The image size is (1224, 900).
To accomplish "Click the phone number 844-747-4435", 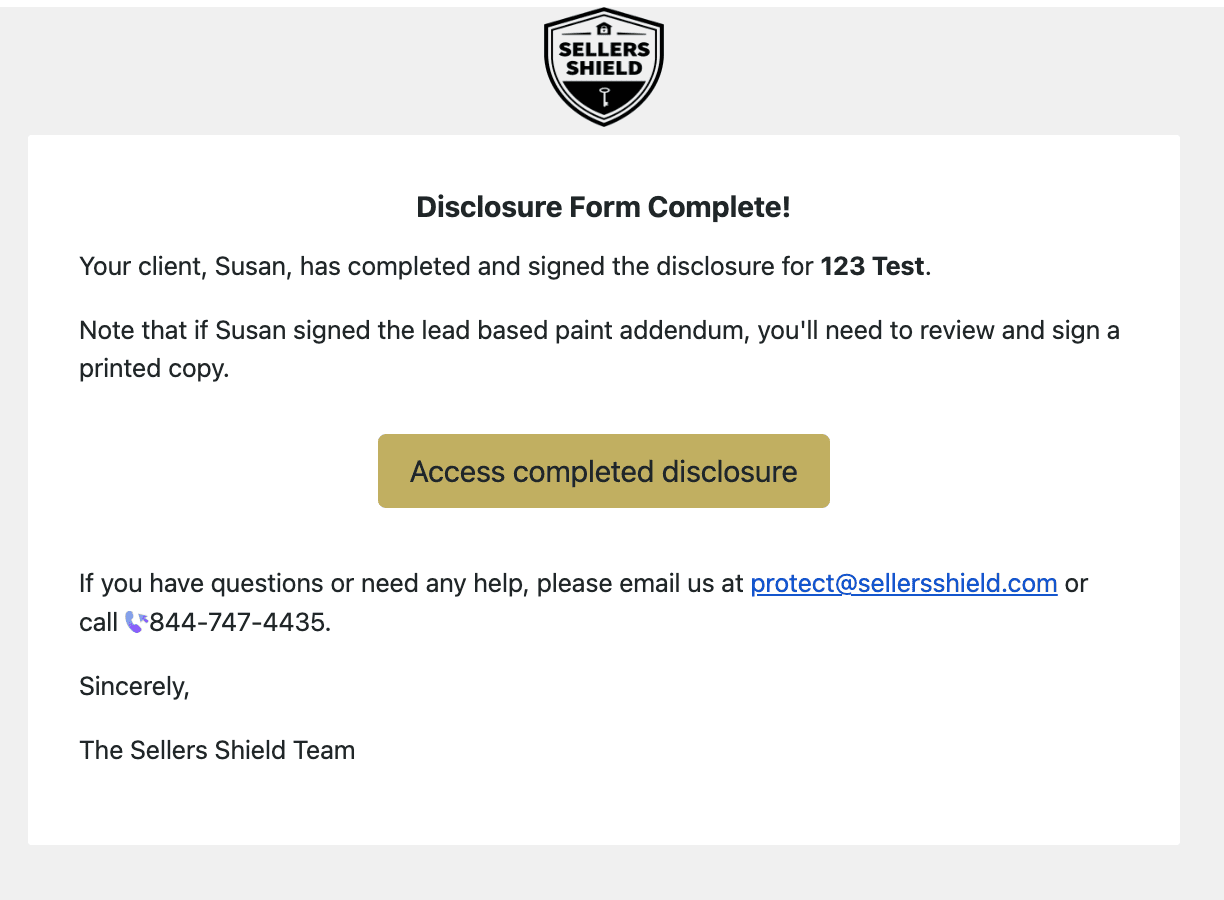I will click(237, 622).
